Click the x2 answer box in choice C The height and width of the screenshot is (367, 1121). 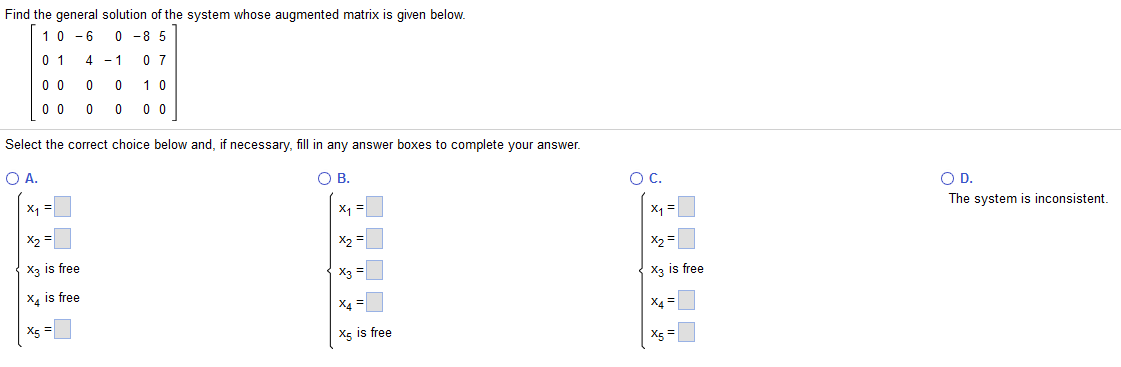tap(687, 237)
